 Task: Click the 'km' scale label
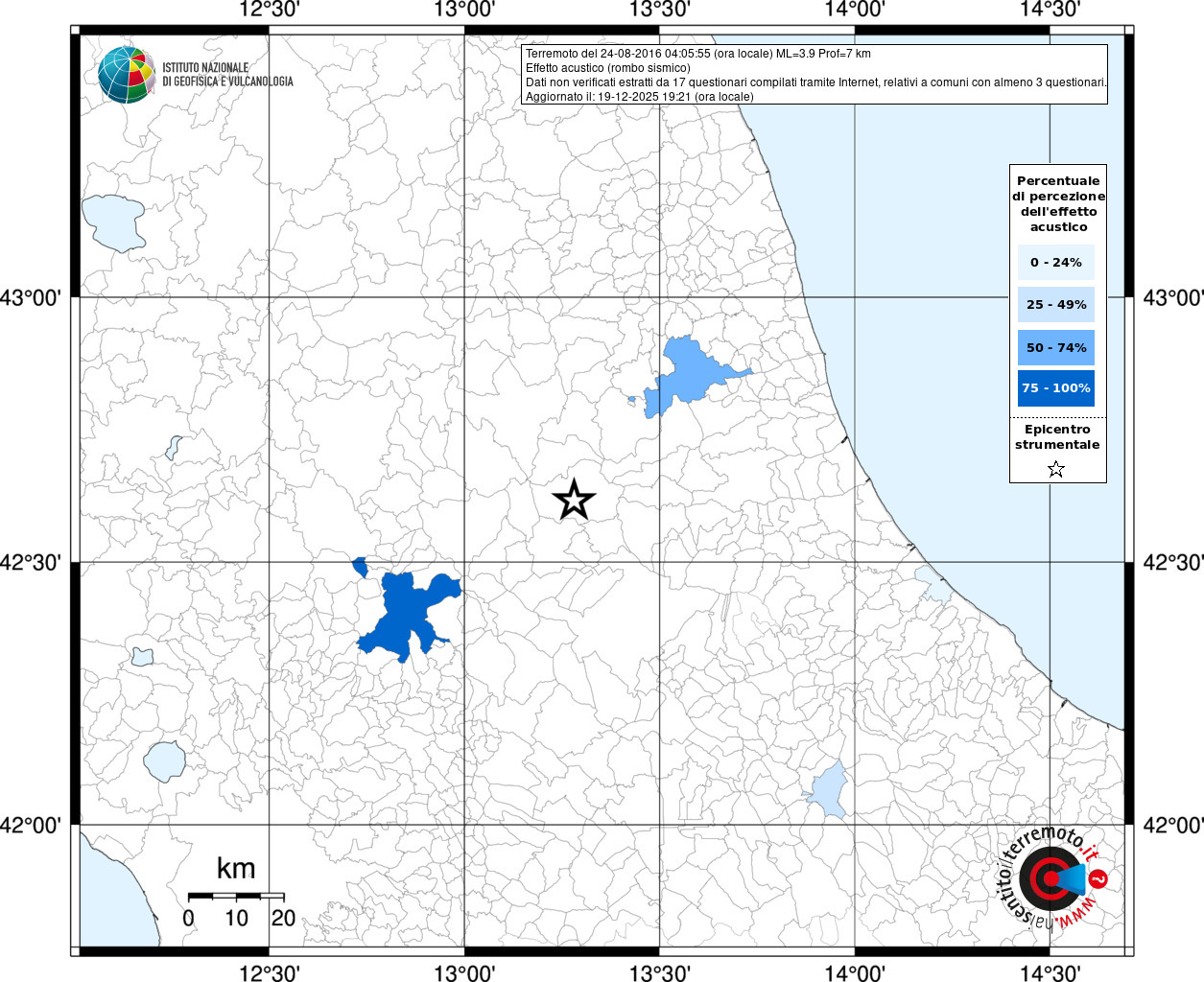pyautogui.click(x=236, y=868)
